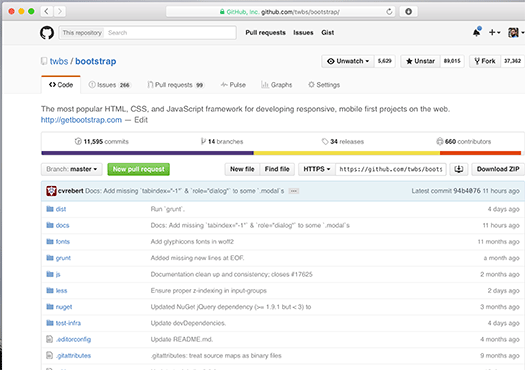Screen dimensions: 525x370
Task: Click the dist folder icon
Action: click(50, 209)
